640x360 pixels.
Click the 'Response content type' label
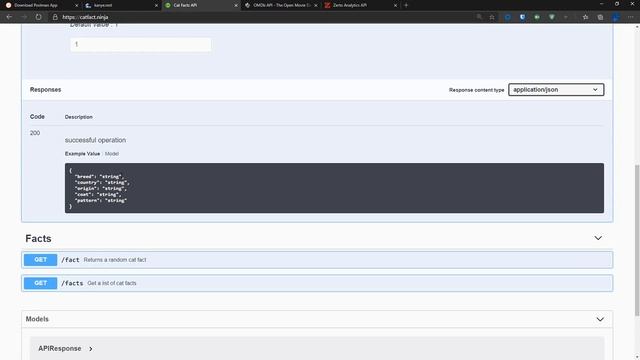point(476,90)
